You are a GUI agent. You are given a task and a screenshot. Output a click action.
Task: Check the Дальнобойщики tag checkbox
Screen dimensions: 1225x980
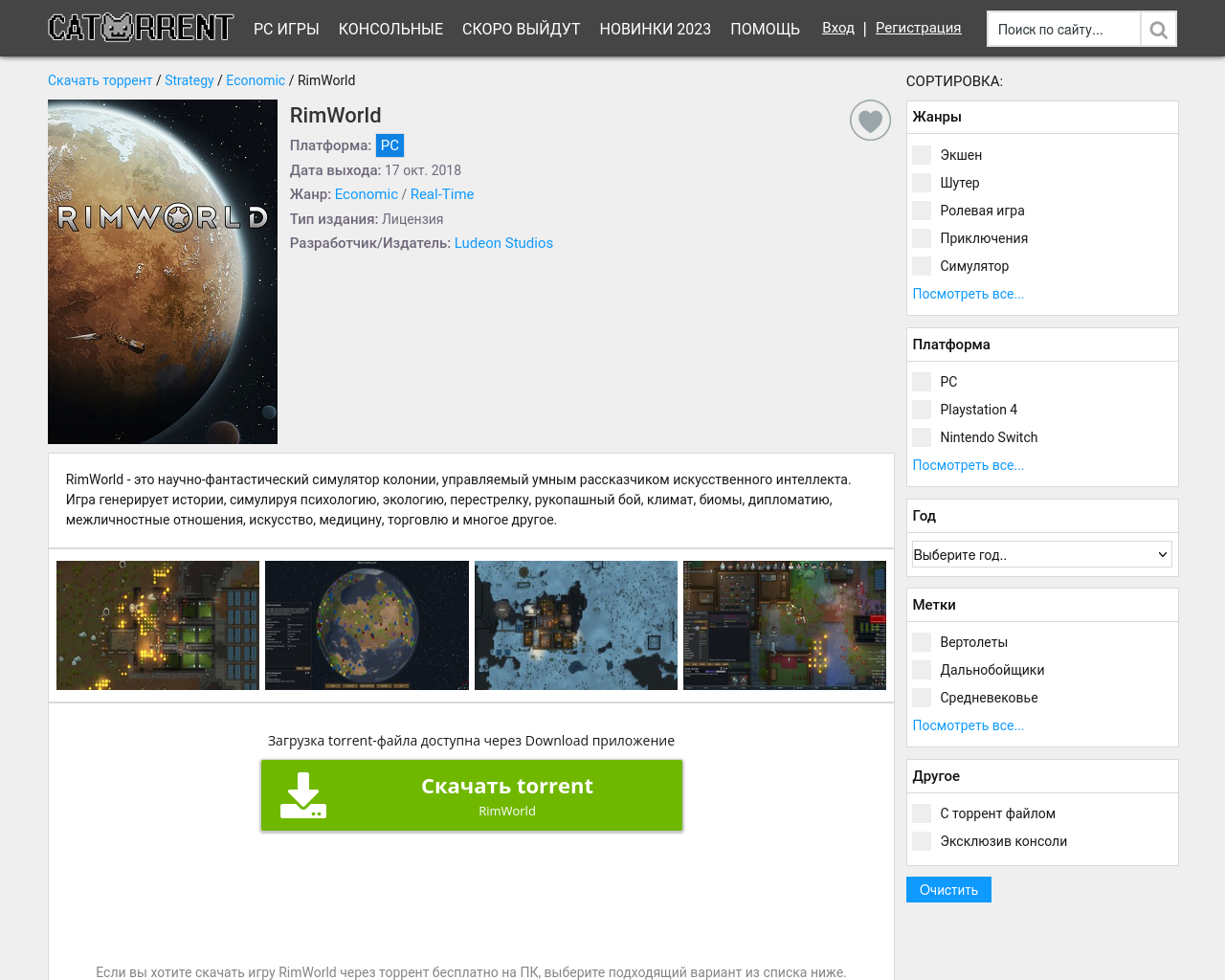tap(922, 670)
